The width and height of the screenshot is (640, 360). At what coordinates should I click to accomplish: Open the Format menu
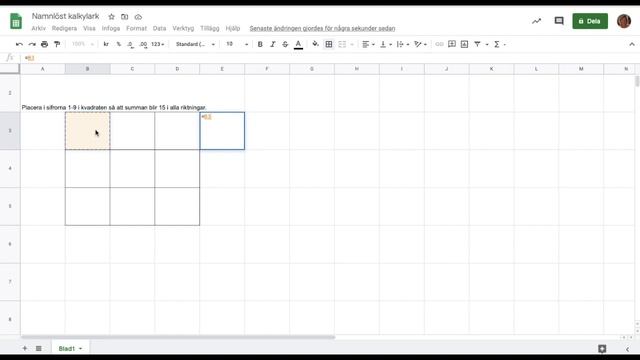[136, 28]
